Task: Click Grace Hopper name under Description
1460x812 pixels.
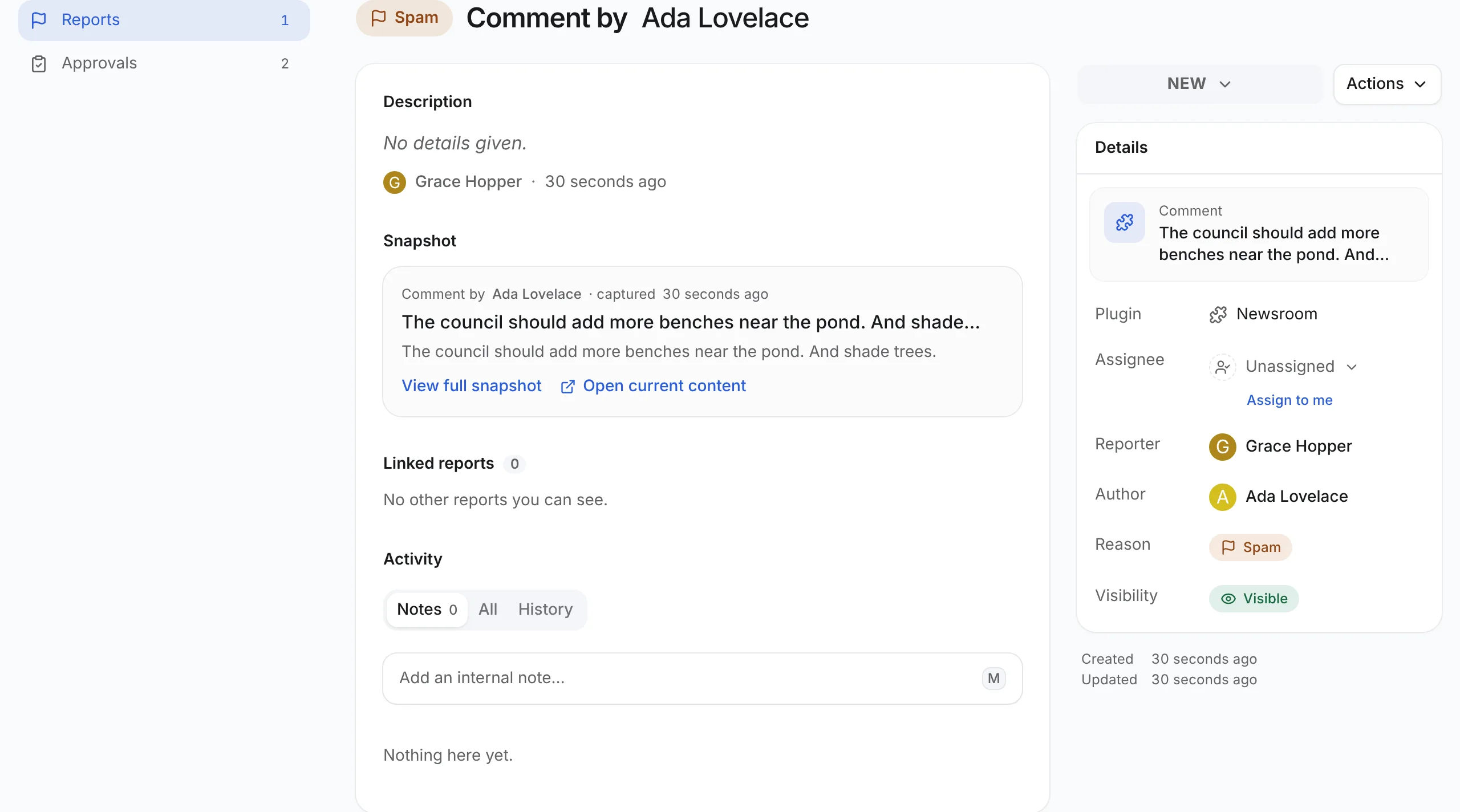Action: pos(468,181)
